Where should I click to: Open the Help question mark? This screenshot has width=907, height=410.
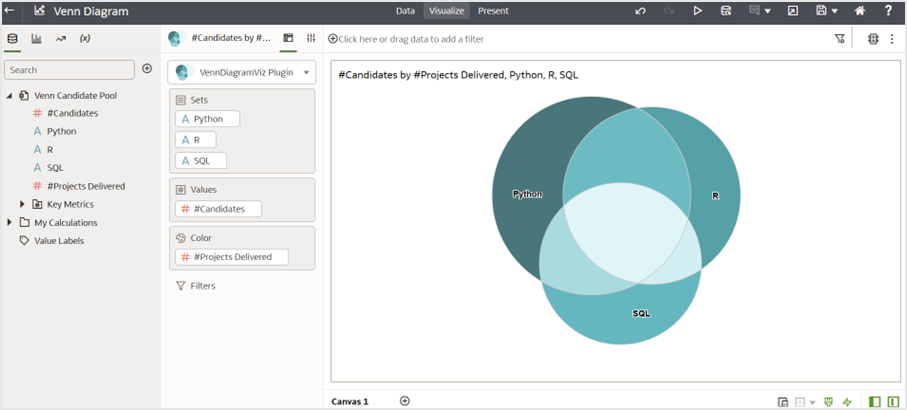coord(888,11)
